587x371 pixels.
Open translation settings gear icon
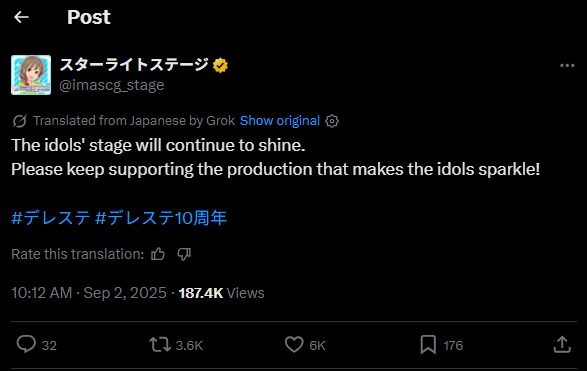click(x=332, y=121)
